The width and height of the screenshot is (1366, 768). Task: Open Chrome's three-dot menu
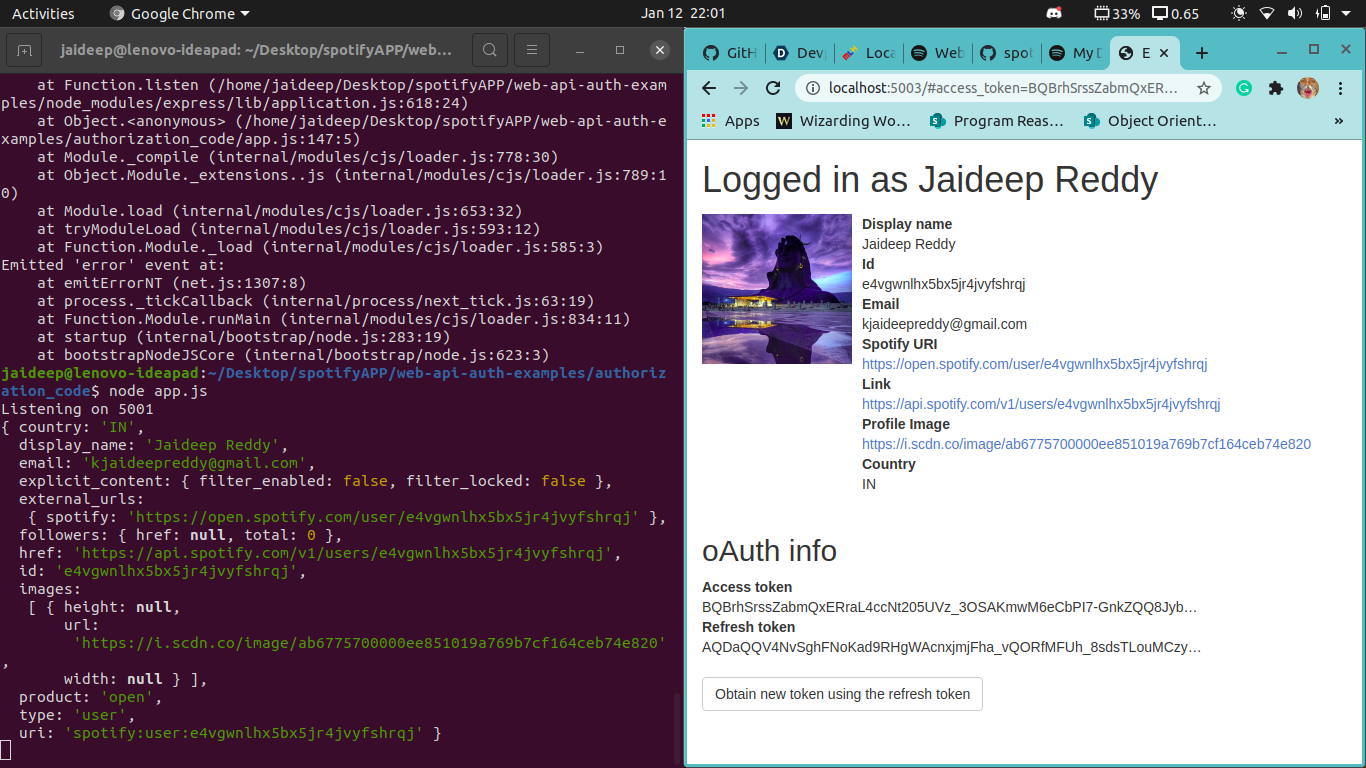click(x=1340, y=88)
